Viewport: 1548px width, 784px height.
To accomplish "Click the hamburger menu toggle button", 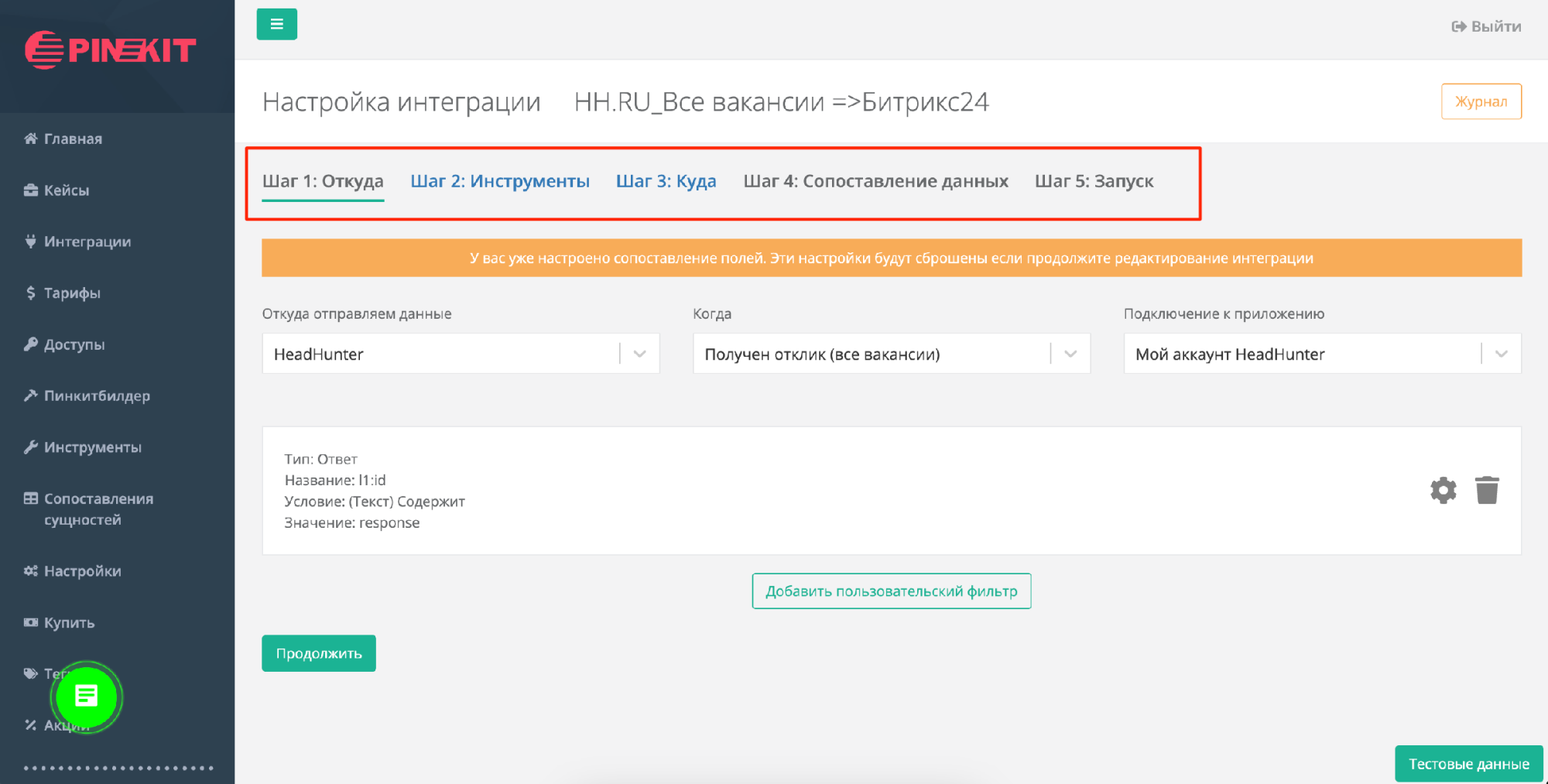I will (276, 24).
